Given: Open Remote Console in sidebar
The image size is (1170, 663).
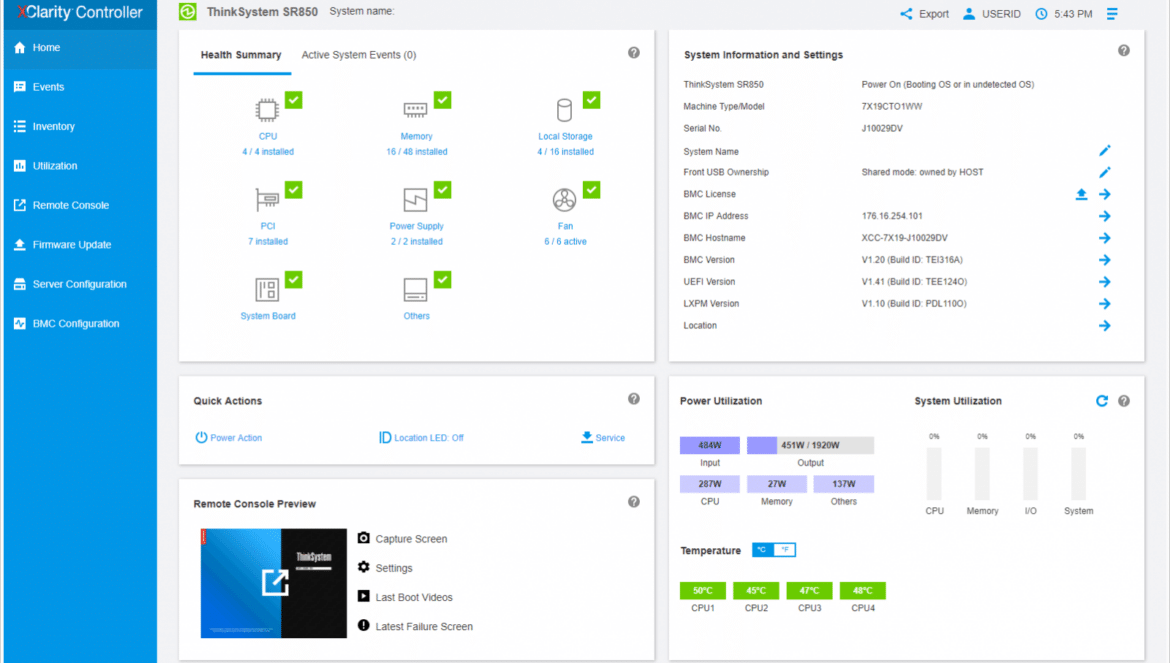Looking at the screenshot, I should pos(81,206).
